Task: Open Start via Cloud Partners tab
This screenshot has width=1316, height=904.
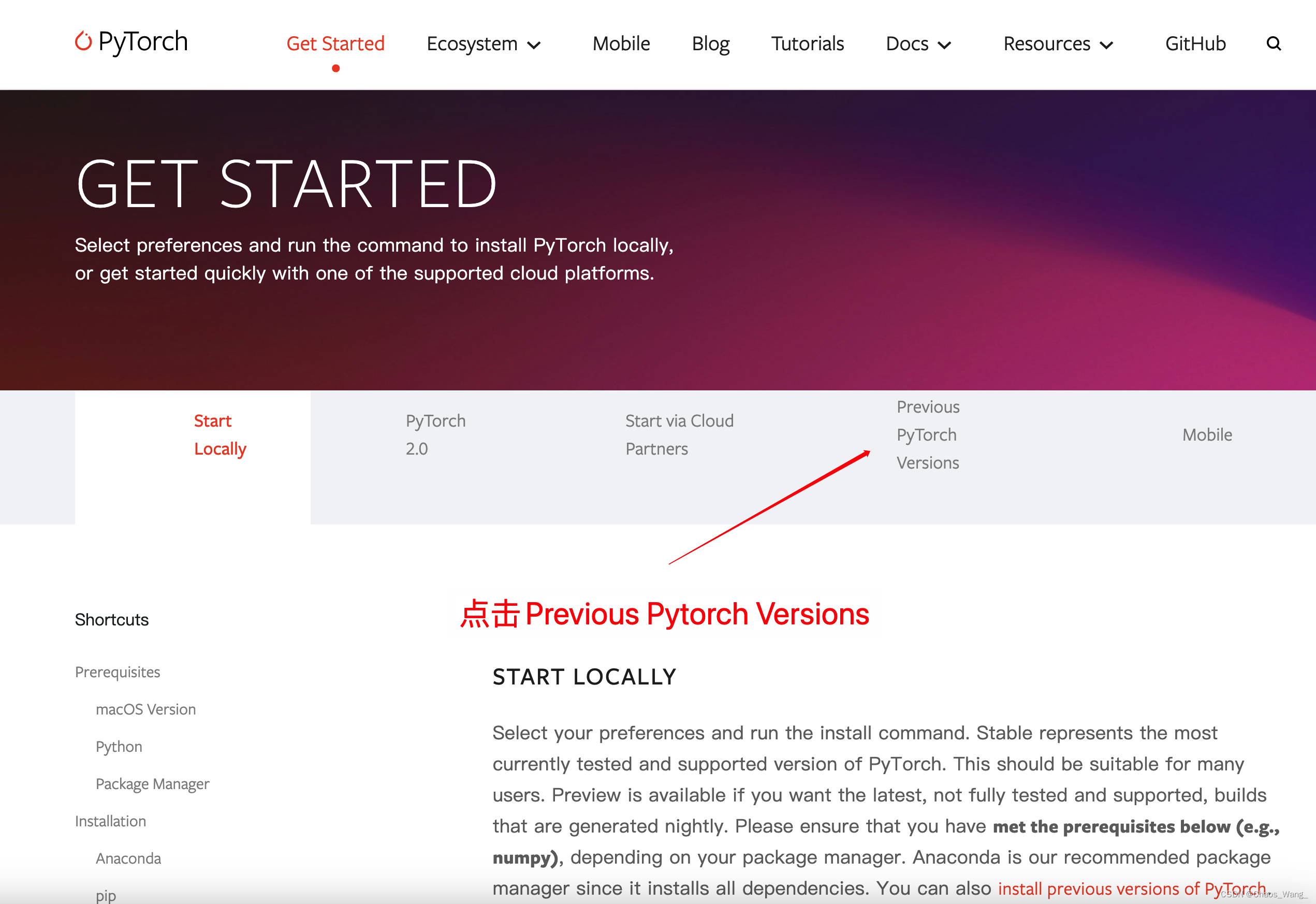Action: [x=679, y=434]
